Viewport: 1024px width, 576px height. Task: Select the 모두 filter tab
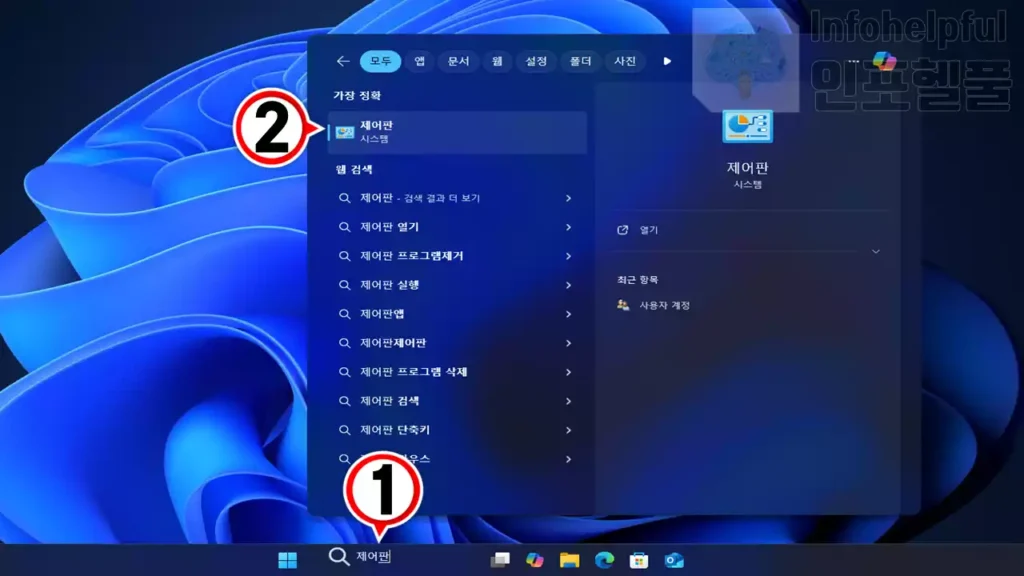pos(380,61)
